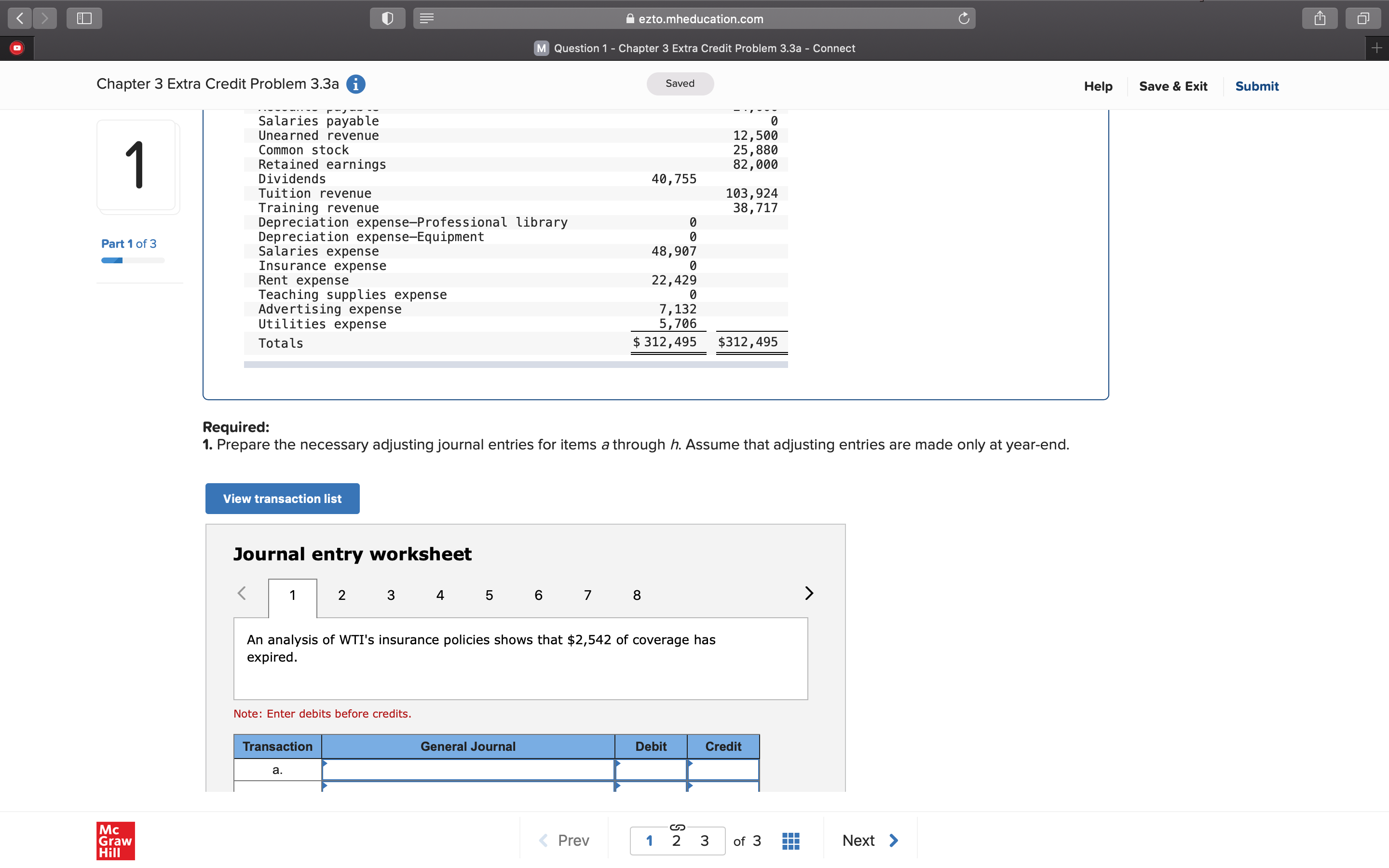1389x868 pixels.
Task: Click the Submit link
Action: (1256, 86)
